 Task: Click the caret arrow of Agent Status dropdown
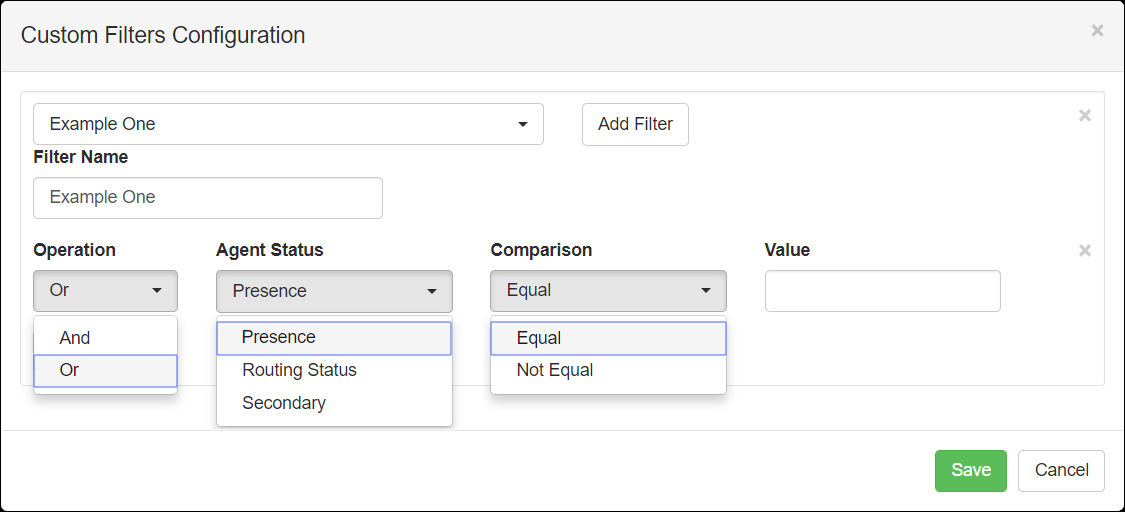432,291
